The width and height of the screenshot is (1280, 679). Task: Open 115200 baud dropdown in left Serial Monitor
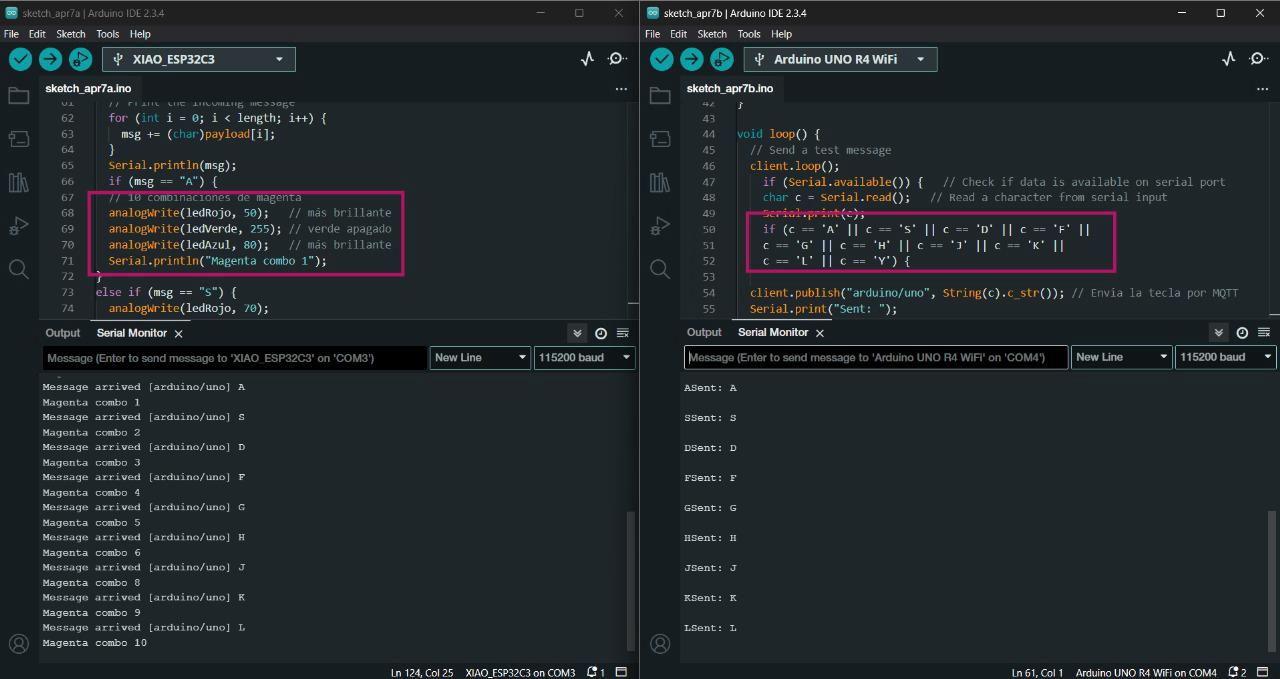tap(585, 357)
